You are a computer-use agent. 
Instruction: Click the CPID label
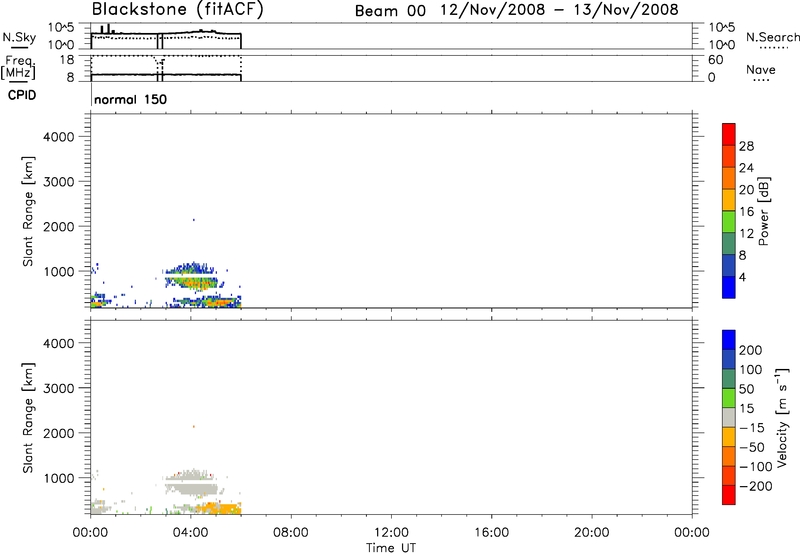(22, 95)
